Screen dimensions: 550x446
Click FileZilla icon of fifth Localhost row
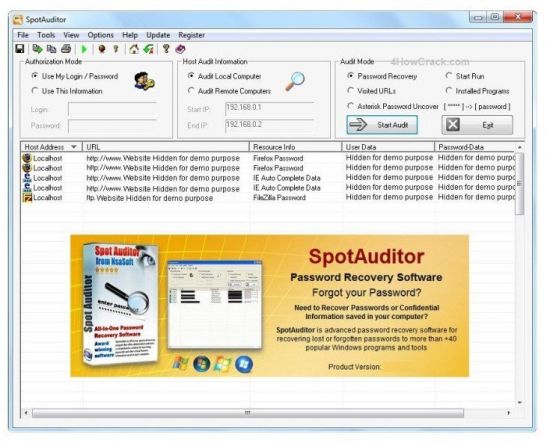(27, 197)
